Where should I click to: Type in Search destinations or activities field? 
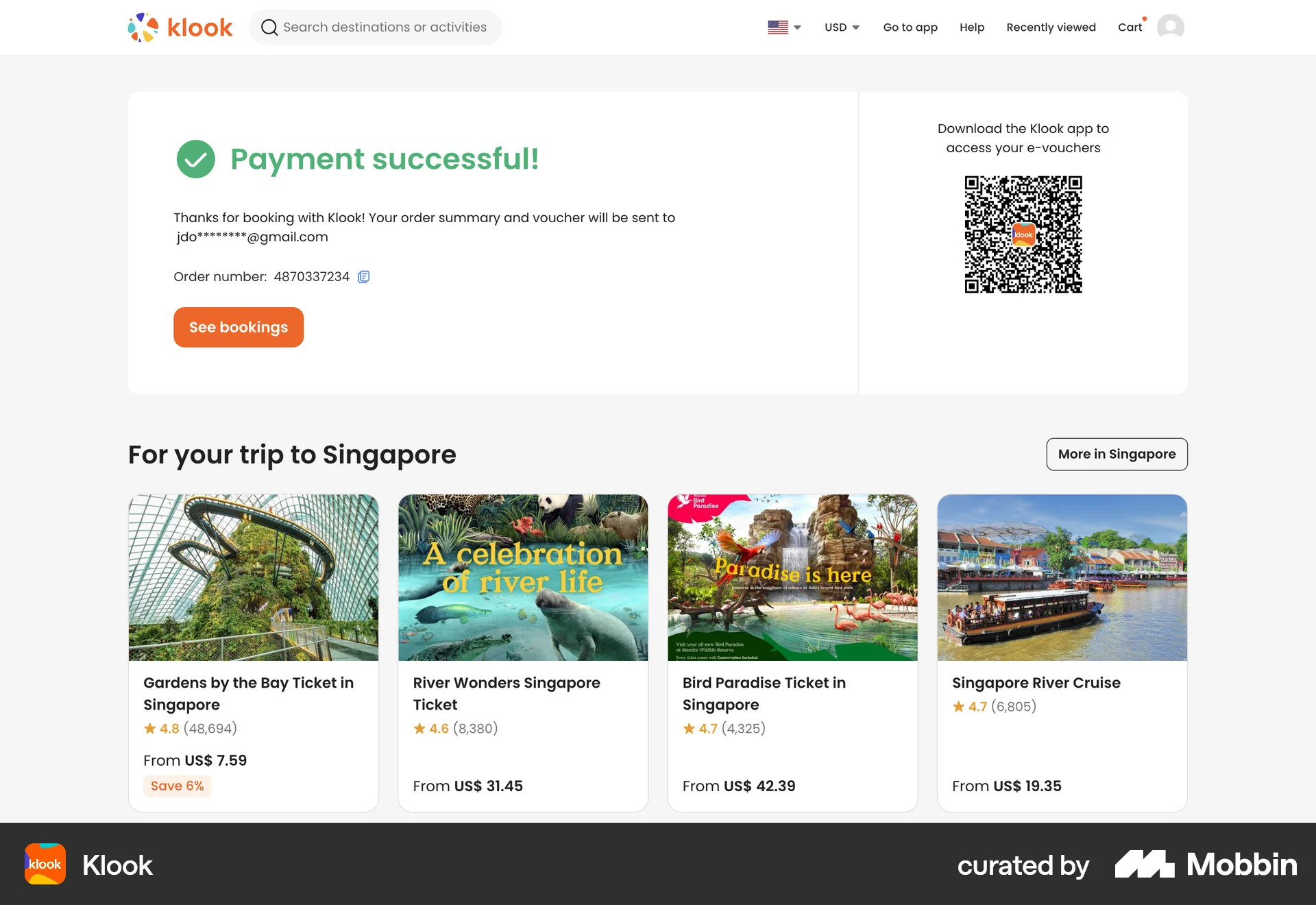pos(385,27)
